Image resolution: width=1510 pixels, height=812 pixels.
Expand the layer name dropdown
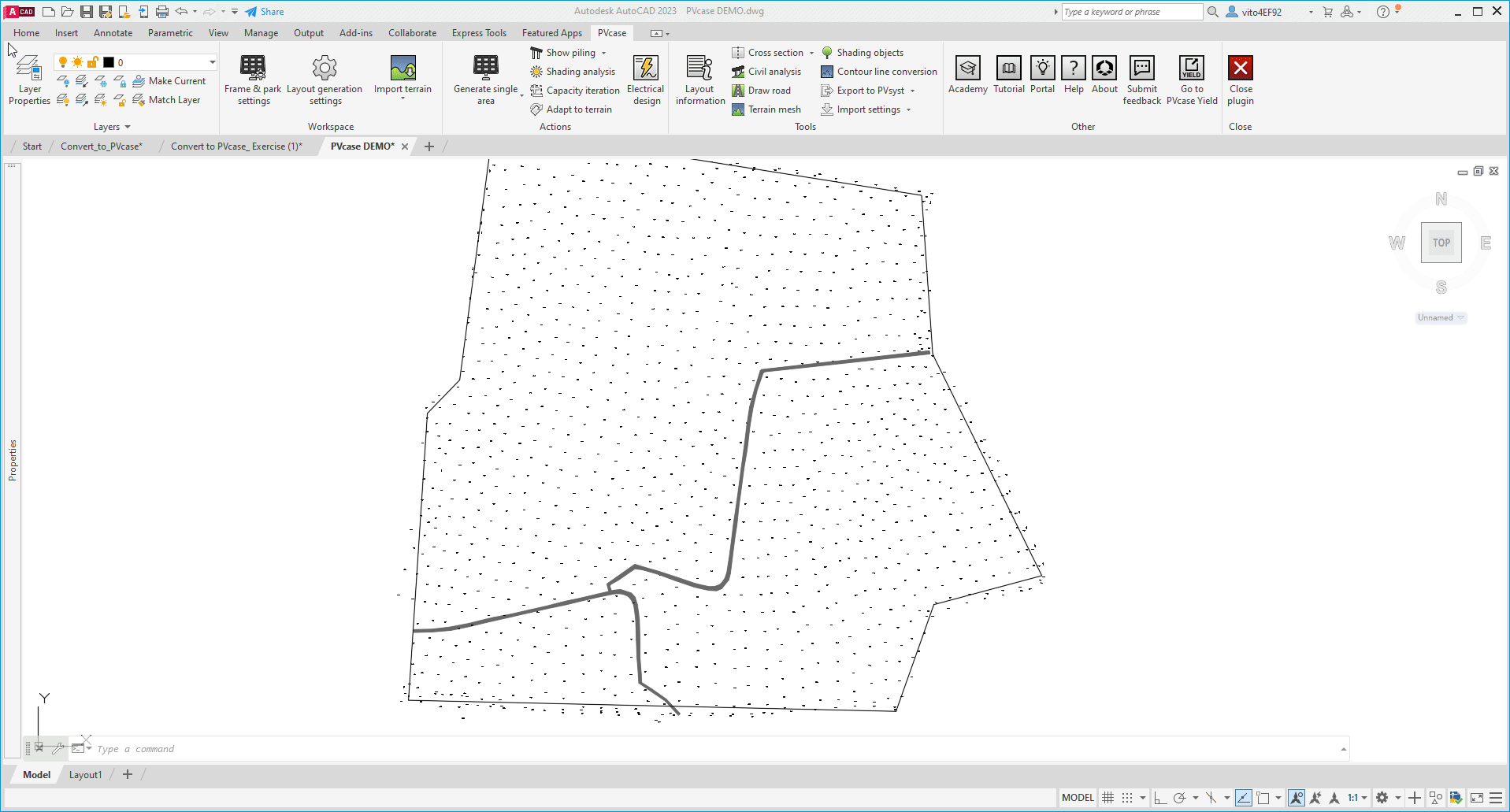(212, 62)
